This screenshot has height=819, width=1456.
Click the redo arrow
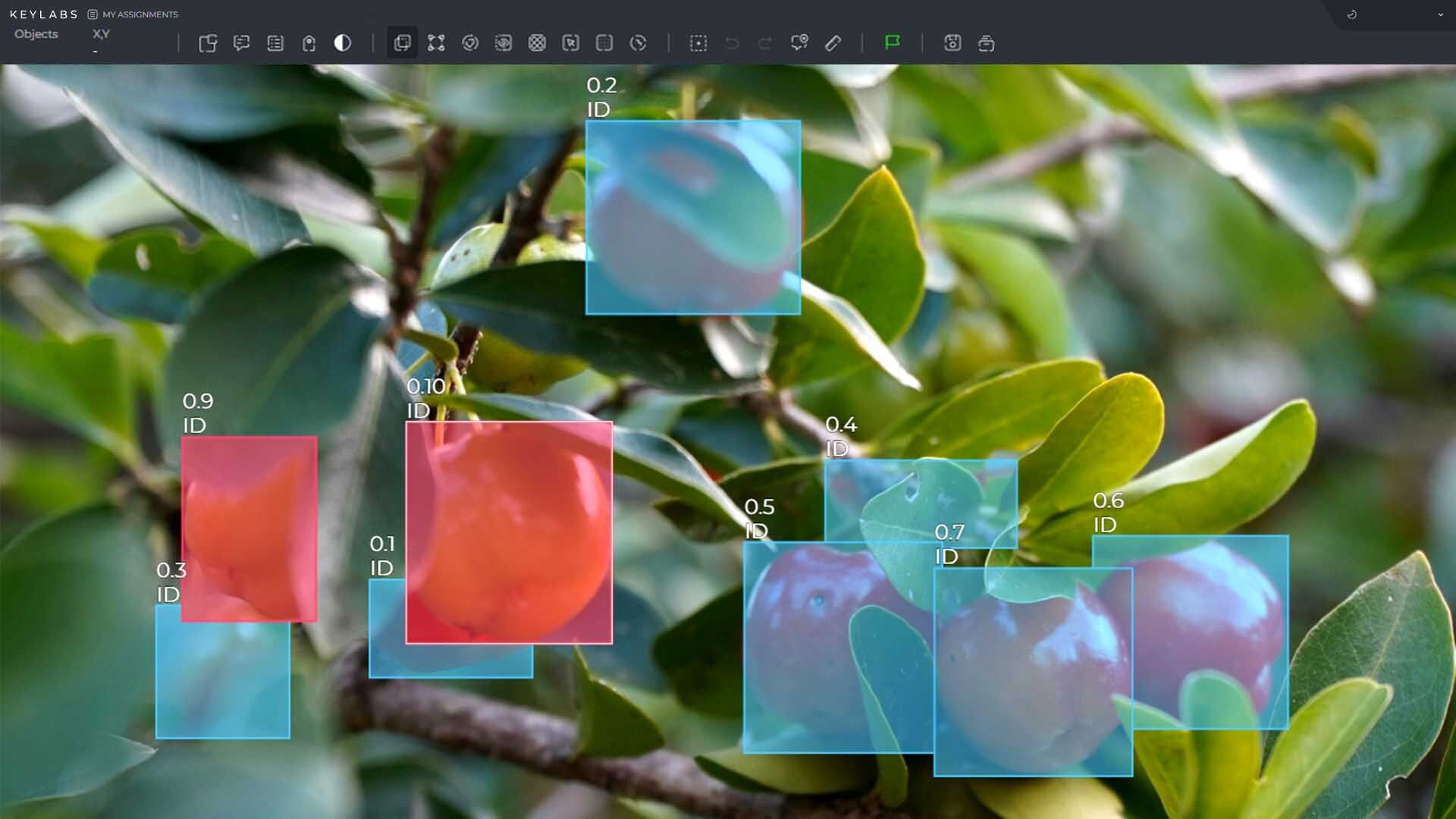[765, 43]
